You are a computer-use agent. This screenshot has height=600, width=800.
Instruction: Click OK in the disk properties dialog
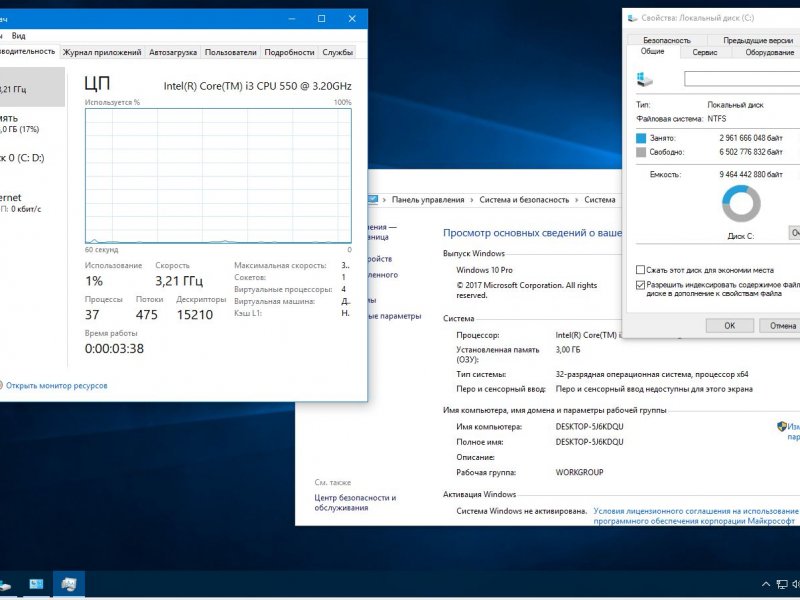tap(730, 326)
